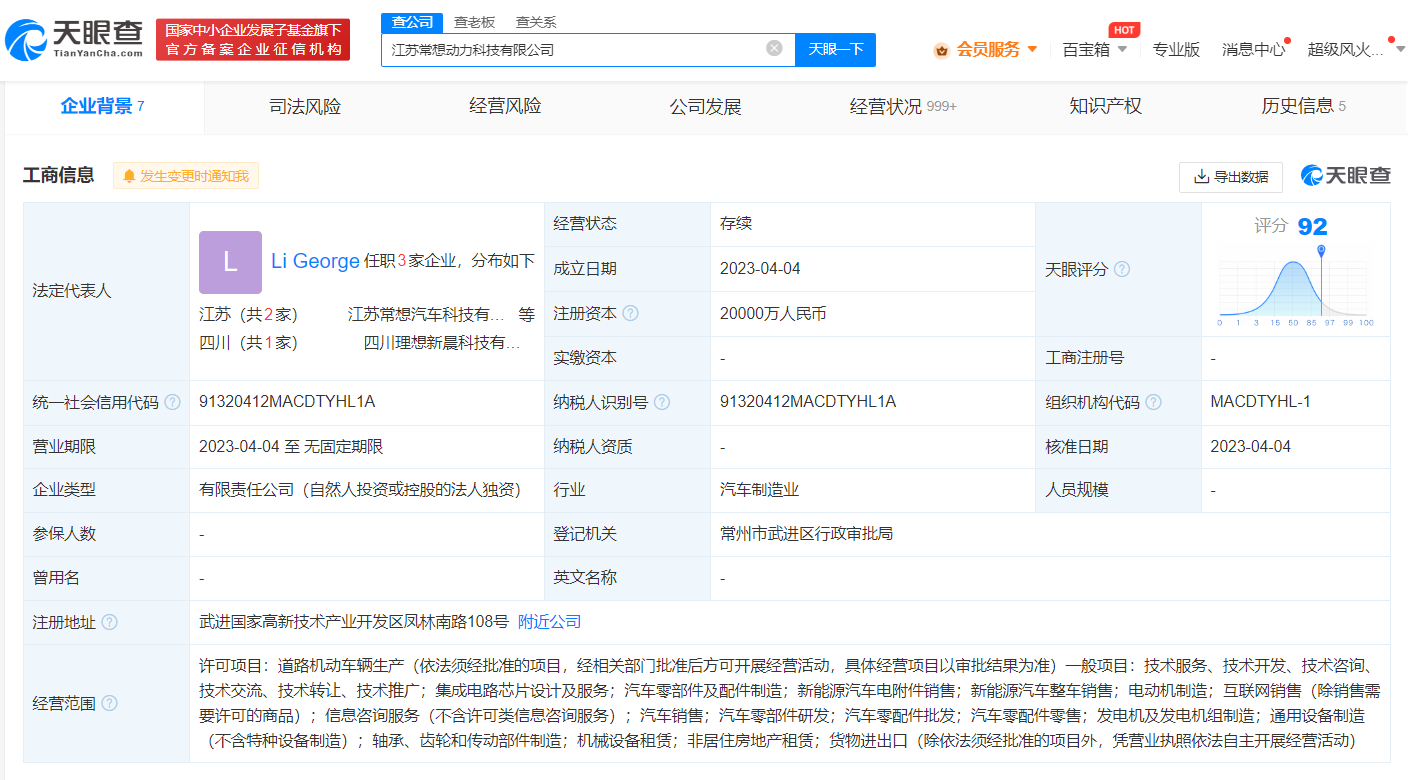1408x780 pixels.
Task: Click the score value 92
Action: pos(1312,227)
